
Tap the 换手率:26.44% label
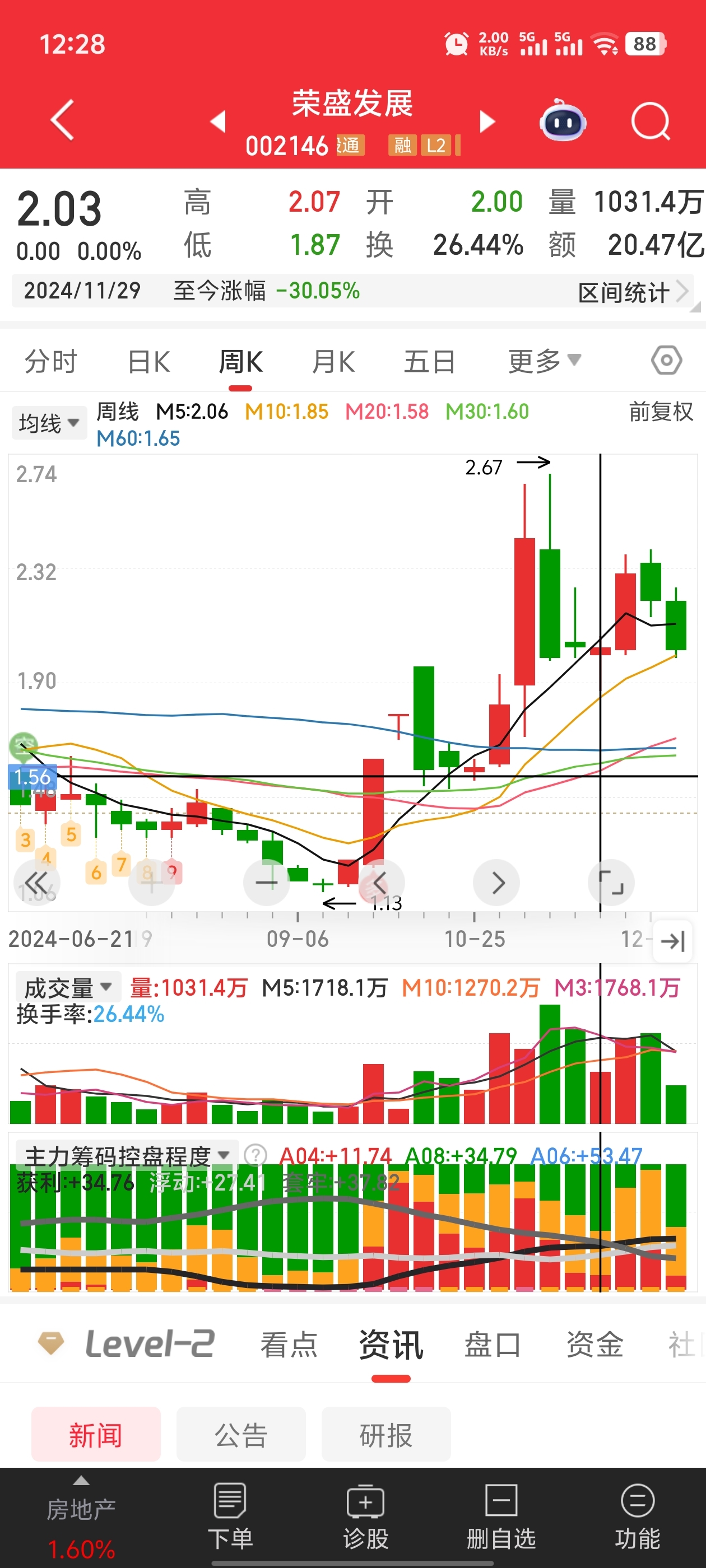click(x=90, y=1014)
